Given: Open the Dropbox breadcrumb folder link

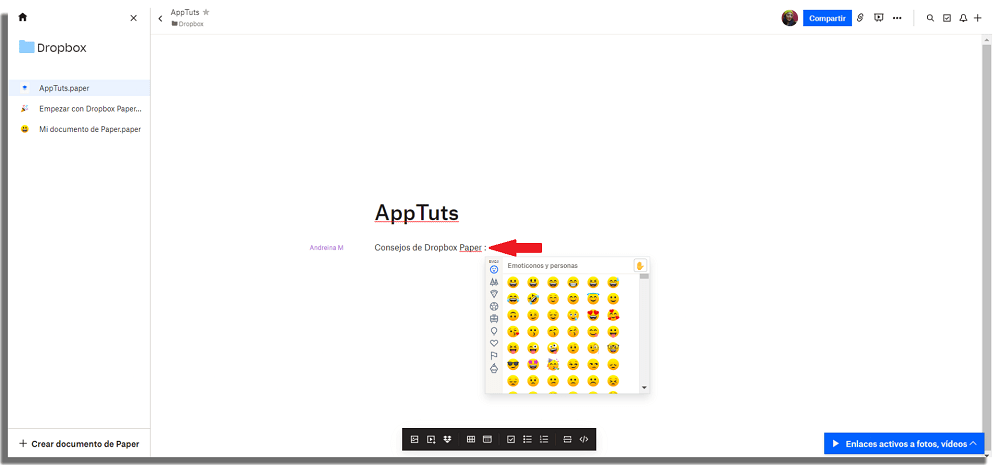Looking at the screenshot, I should click(188, 24).
